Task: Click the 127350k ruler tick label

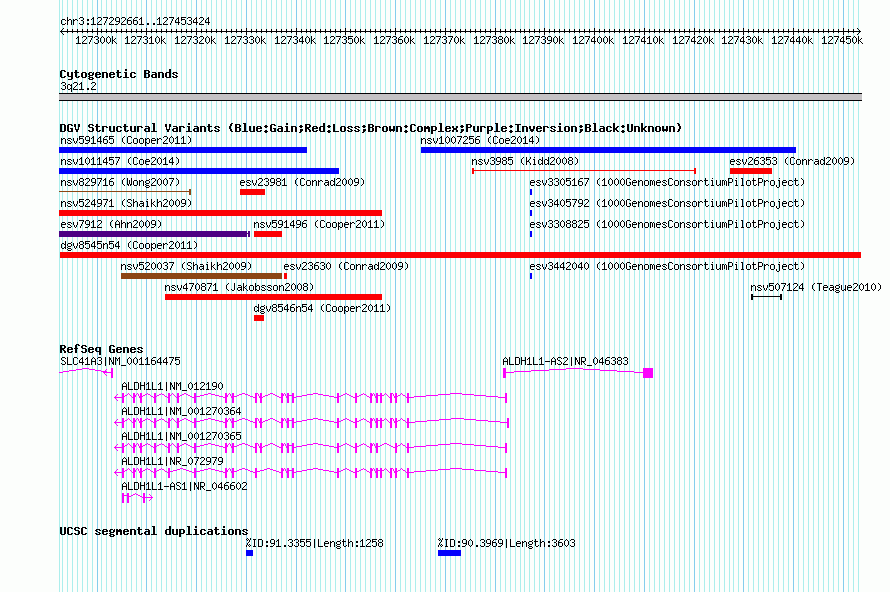Action: click(x=344, y=40)
